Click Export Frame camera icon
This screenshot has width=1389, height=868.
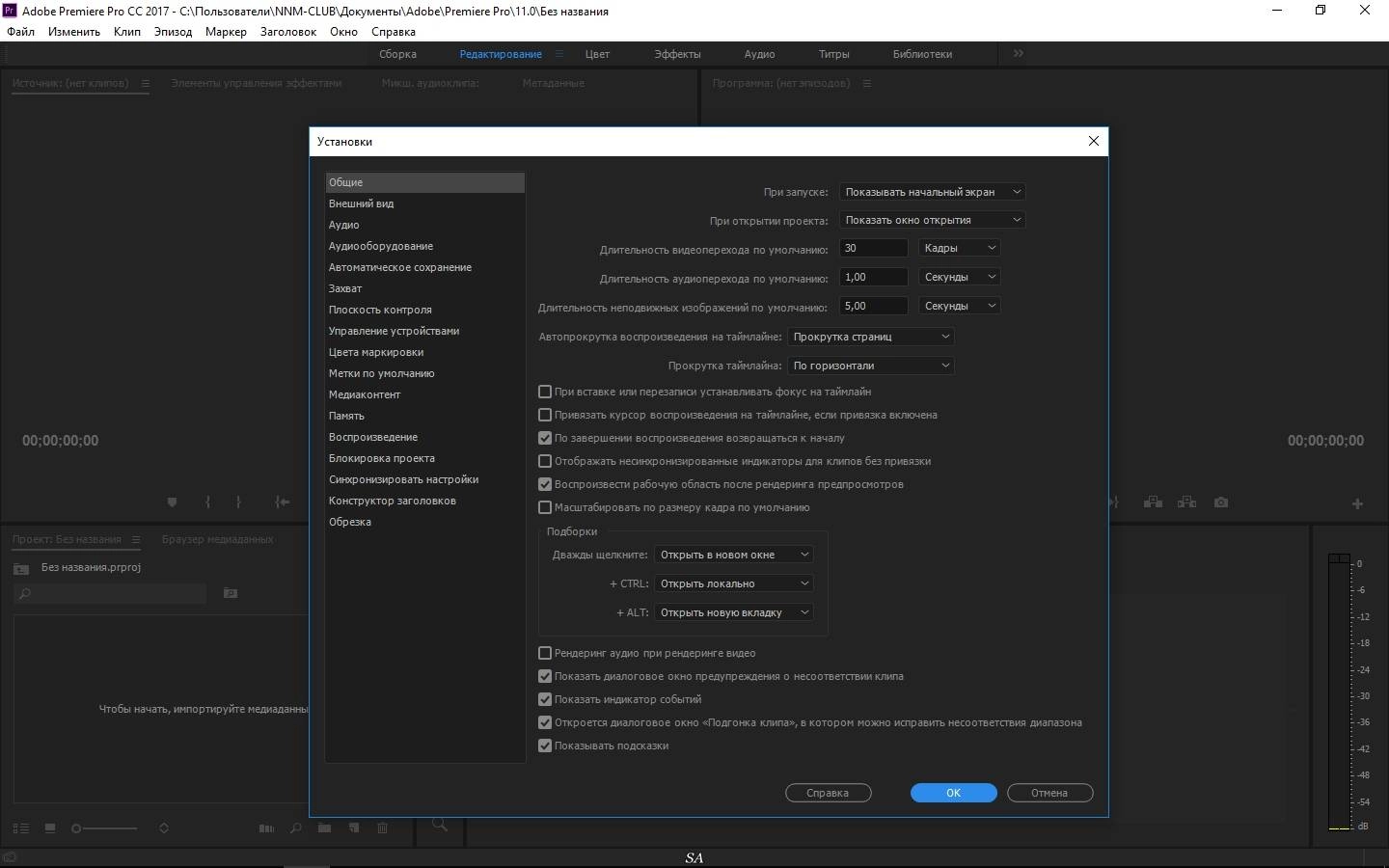(1221, 502)
